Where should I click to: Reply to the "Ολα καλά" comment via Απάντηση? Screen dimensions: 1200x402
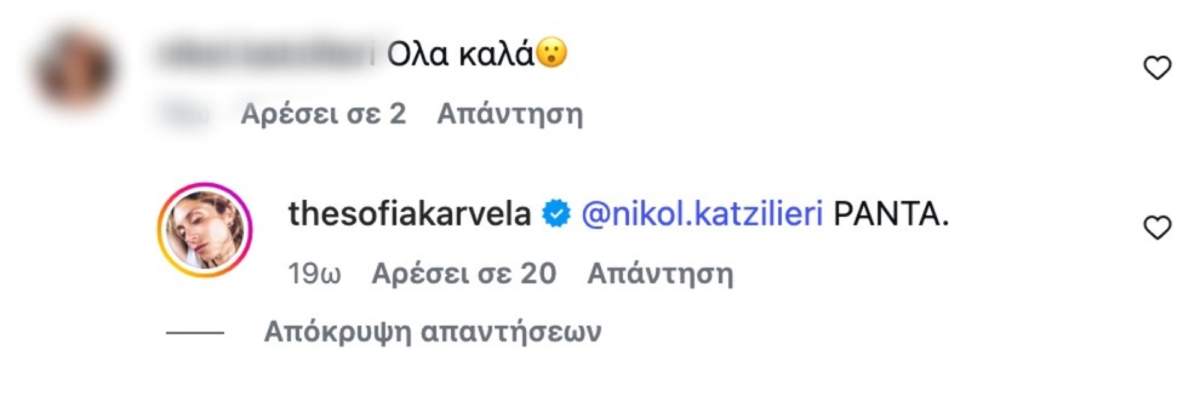[510, 113]
